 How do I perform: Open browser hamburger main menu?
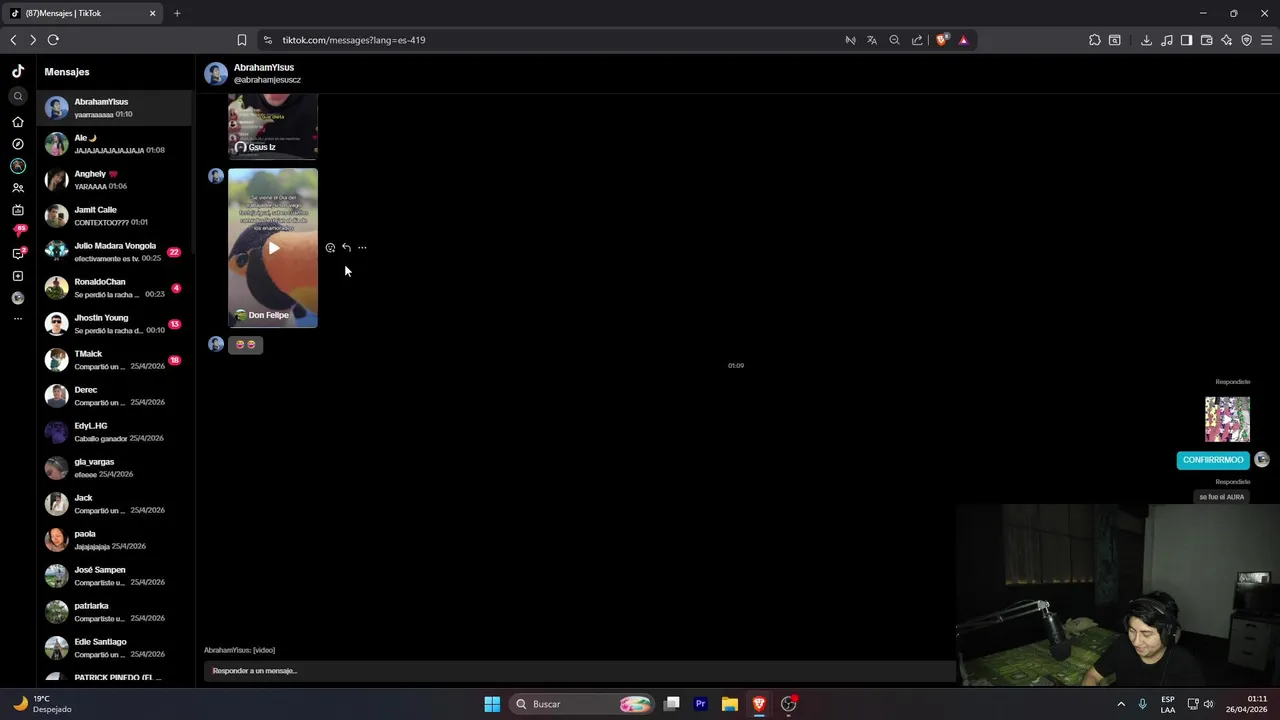coord(1266,40)
